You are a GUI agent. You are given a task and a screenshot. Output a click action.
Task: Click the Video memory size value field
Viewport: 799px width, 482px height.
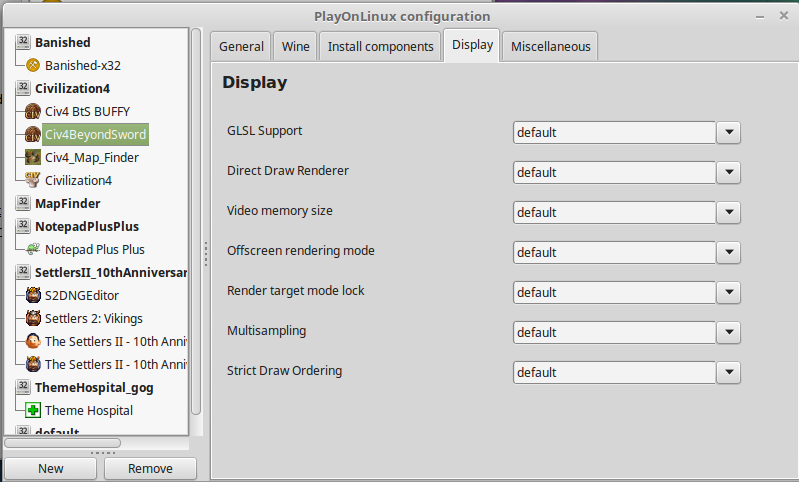pyautogui.click(x=615, y=212)
